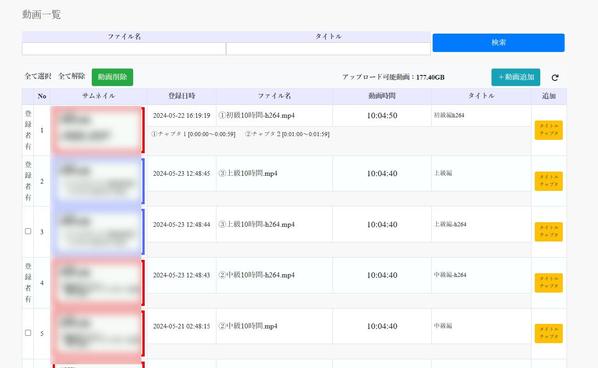The width and height of the screenshot is (598, 368).
Task: Tick the checkbox for row 3
Action: [x=28, y=231]
